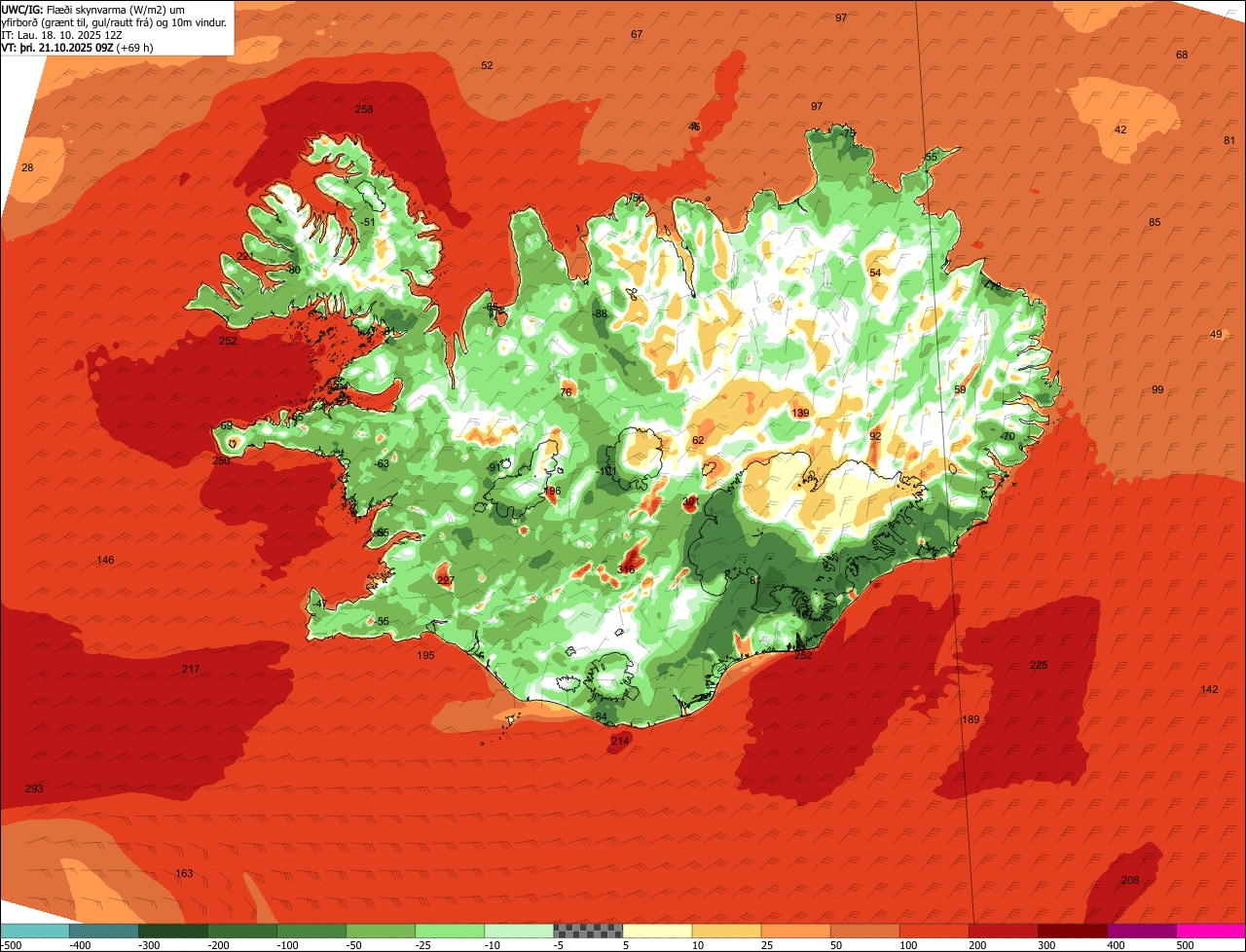Click the map value 301
This screenshot has height=952, width=1246.
click(x=690, y=502)
